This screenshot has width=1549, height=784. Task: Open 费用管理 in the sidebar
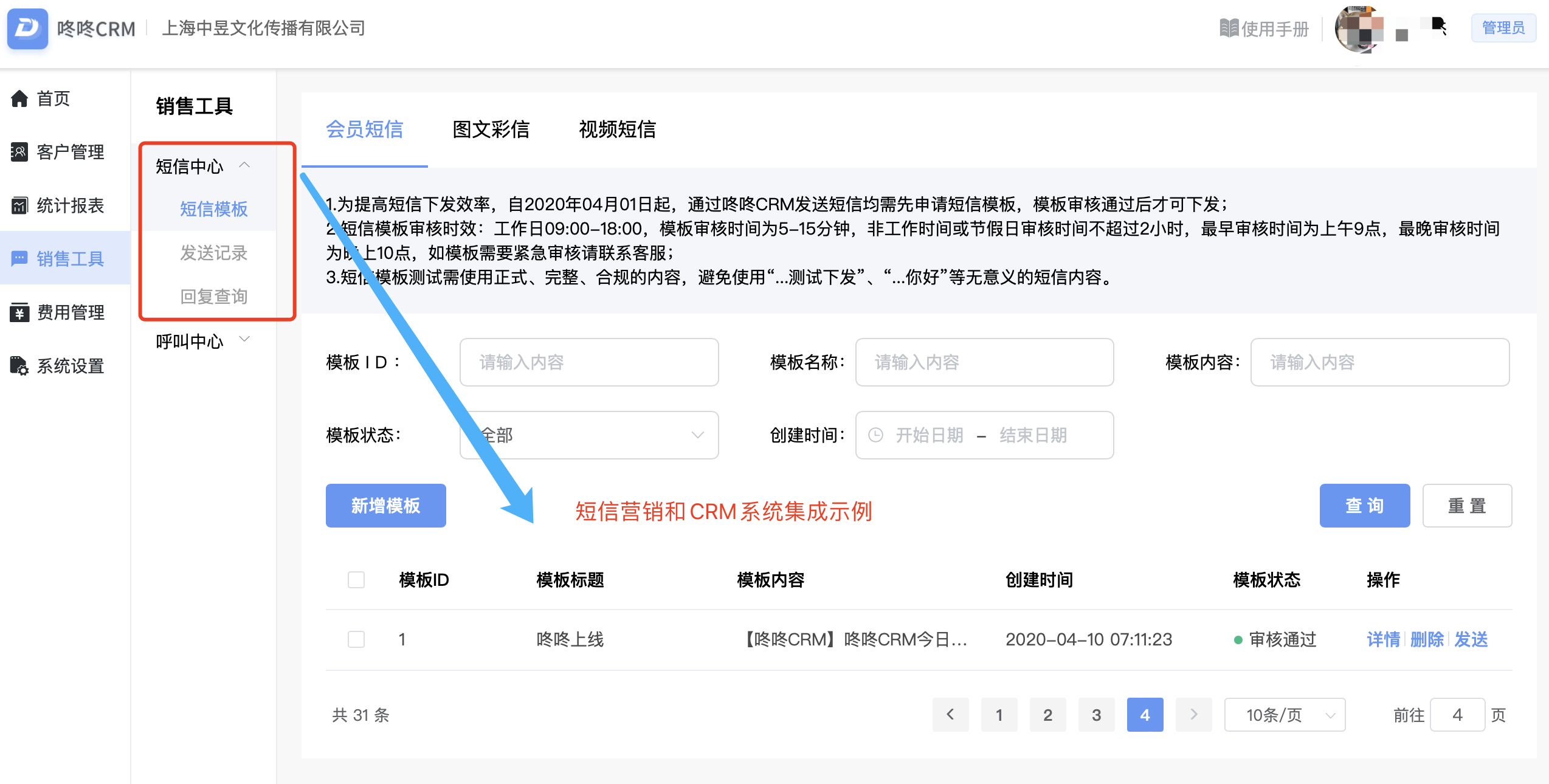coord(71,312)
